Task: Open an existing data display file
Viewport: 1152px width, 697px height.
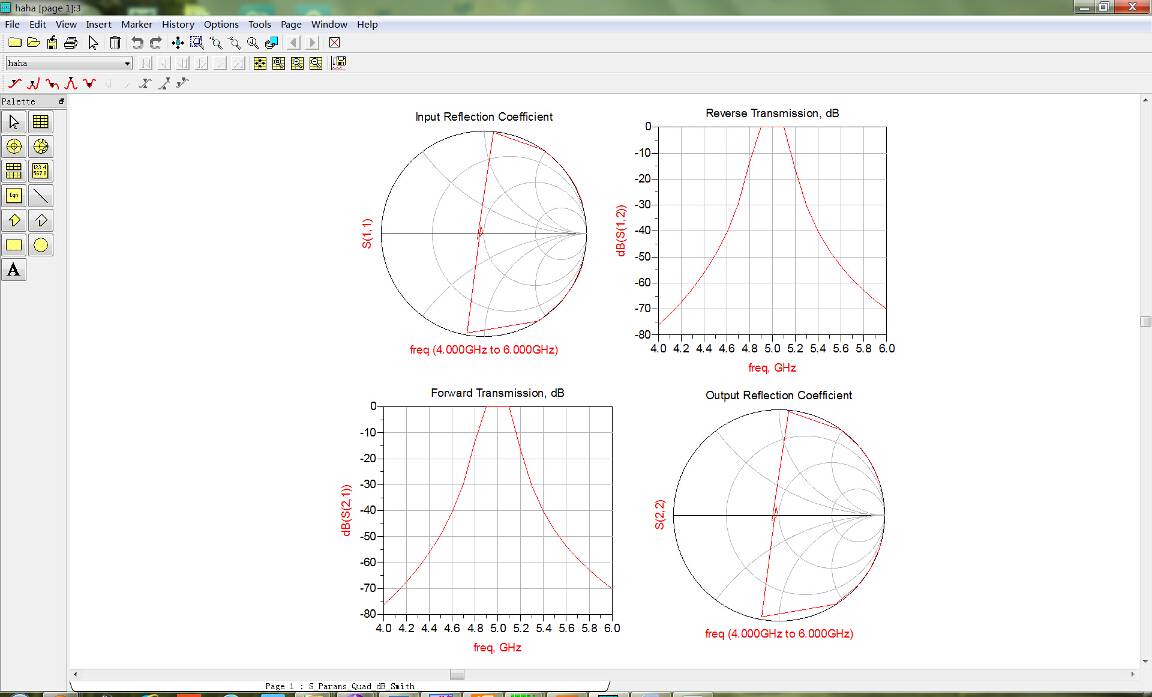Action: 34,43
